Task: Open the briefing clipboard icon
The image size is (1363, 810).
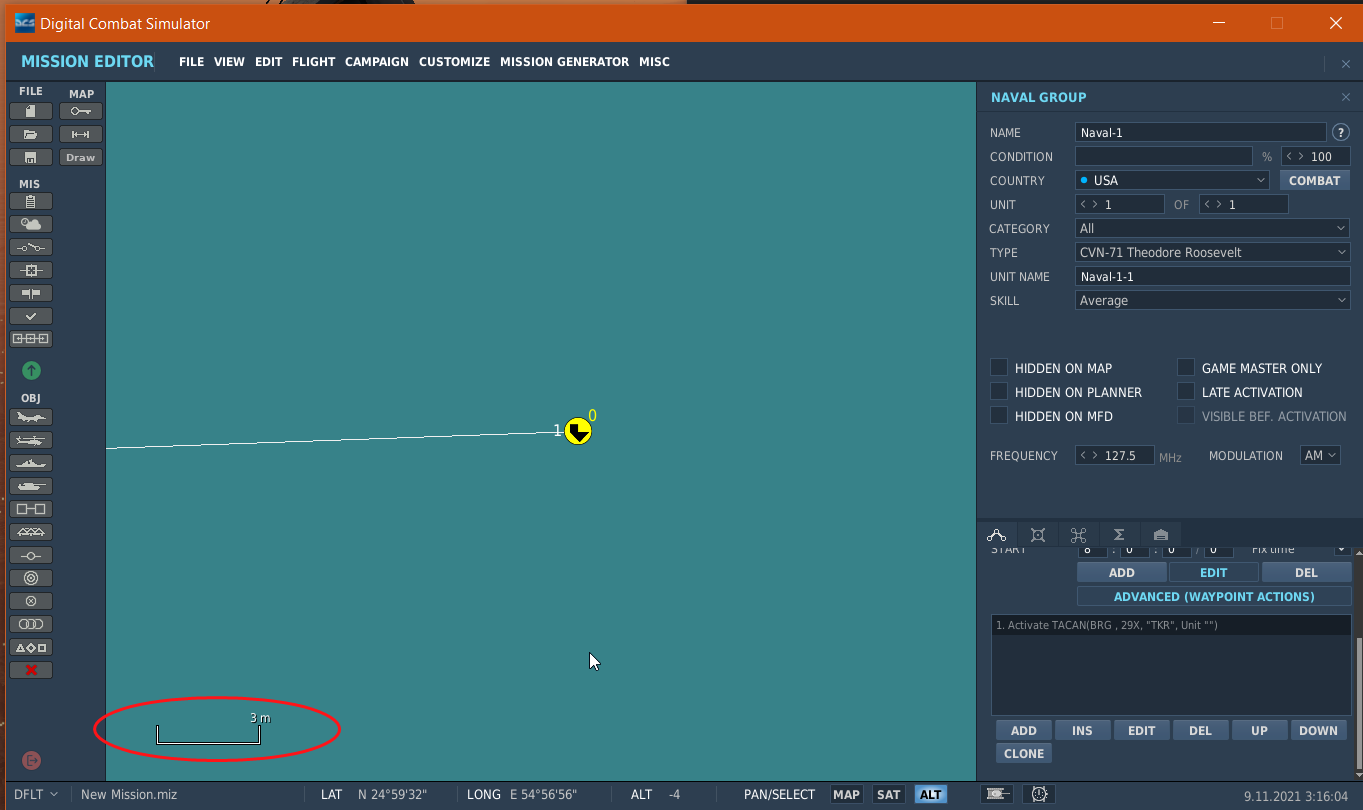Action: pos(31,201)
